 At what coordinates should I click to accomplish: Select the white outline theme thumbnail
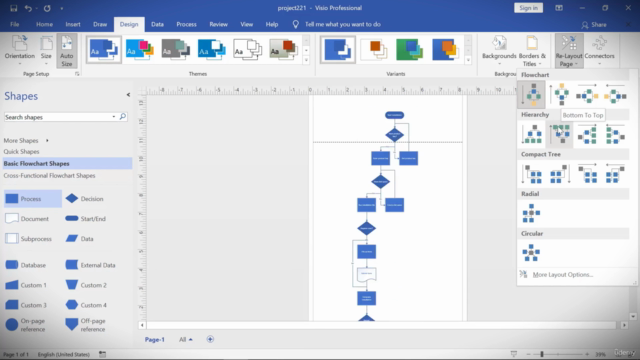click(247, 49)
